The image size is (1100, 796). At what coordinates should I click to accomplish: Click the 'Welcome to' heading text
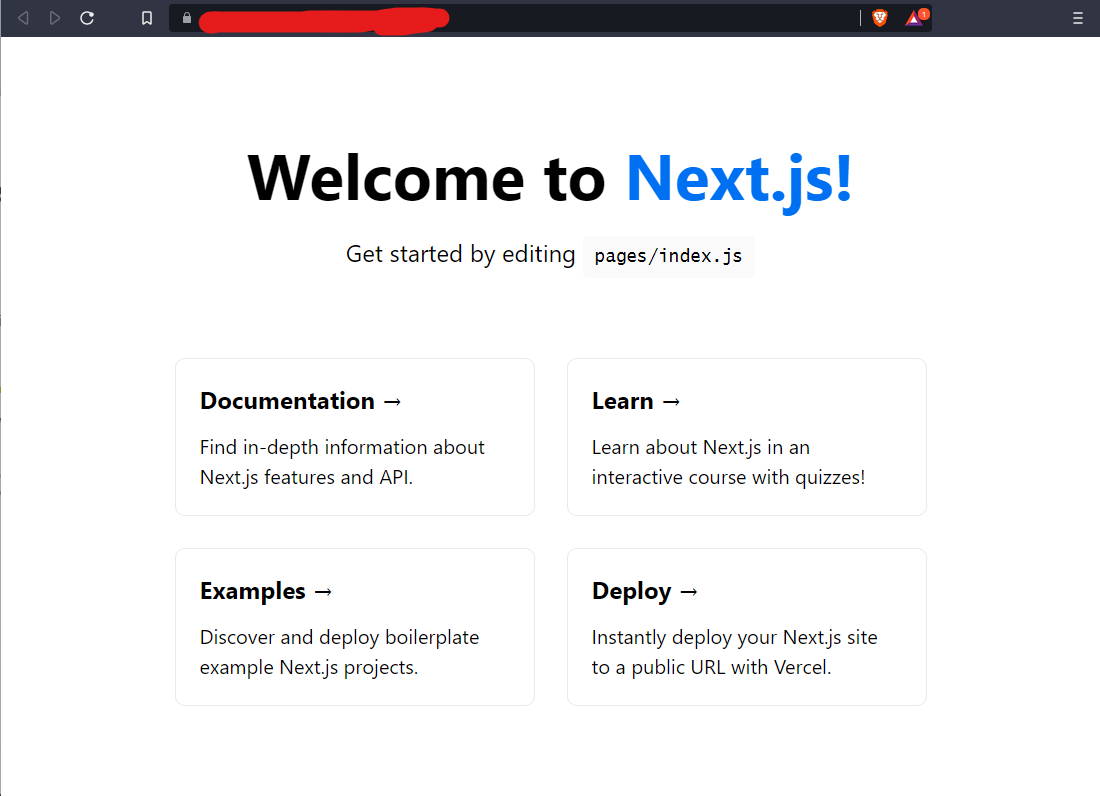pos(427,180)
